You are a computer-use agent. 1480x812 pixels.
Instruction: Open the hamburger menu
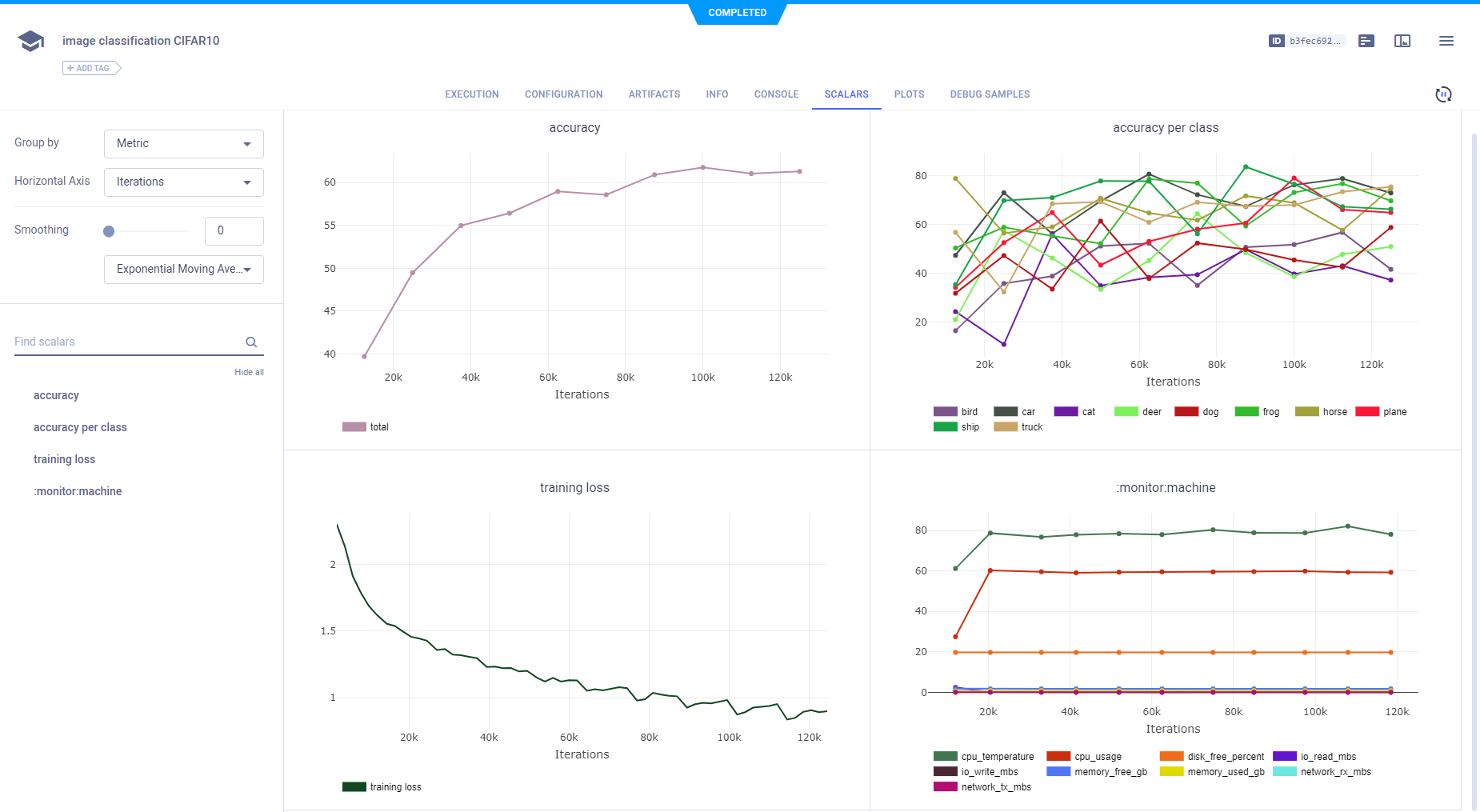(1446, 41)
